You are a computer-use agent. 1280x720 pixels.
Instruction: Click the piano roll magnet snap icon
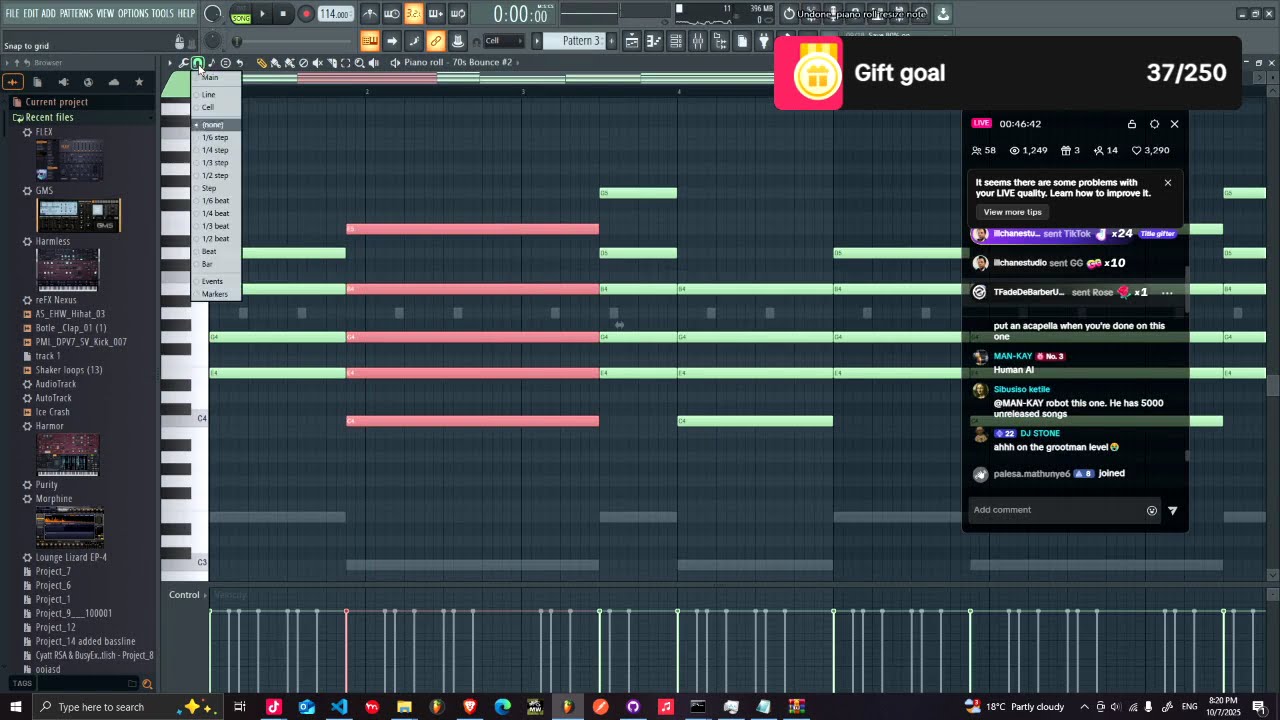[198, 63]
